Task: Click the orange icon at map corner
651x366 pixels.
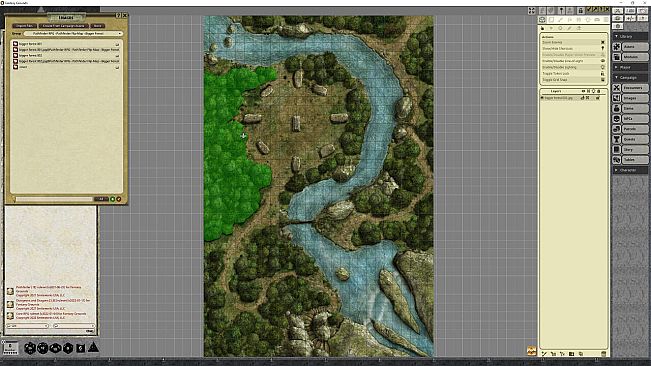Action: [x=531, y=351]
